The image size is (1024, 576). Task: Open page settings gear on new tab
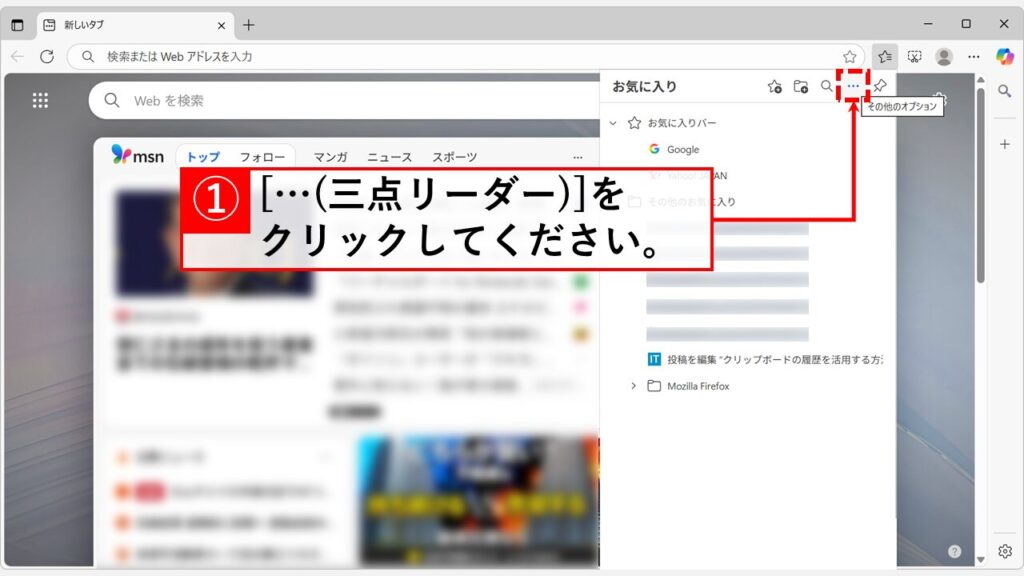click(940, 101)
